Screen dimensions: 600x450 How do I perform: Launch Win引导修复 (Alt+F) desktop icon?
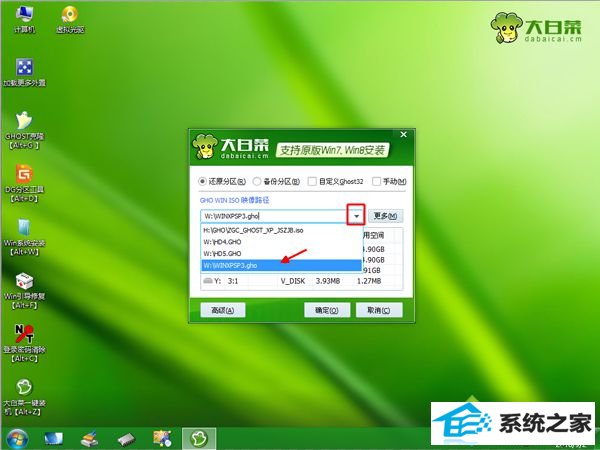coord(24,290)
